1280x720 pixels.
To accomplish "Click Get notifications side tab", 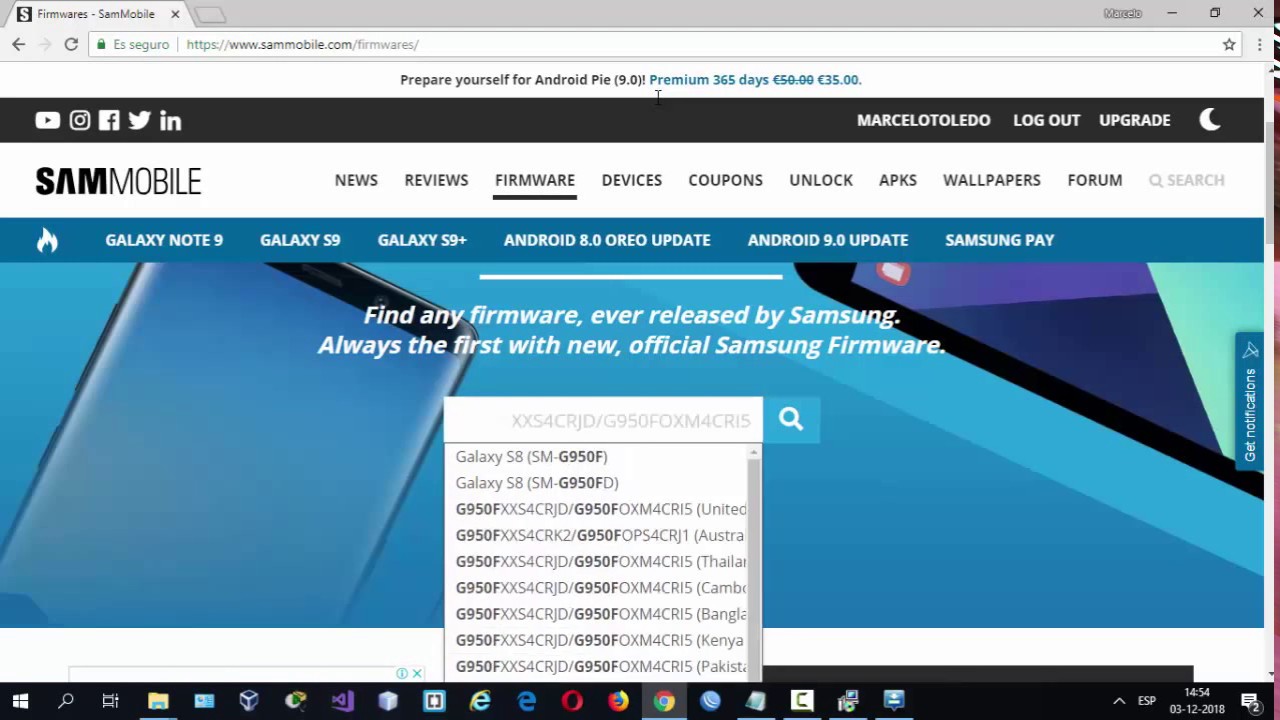I will 1250,402.
